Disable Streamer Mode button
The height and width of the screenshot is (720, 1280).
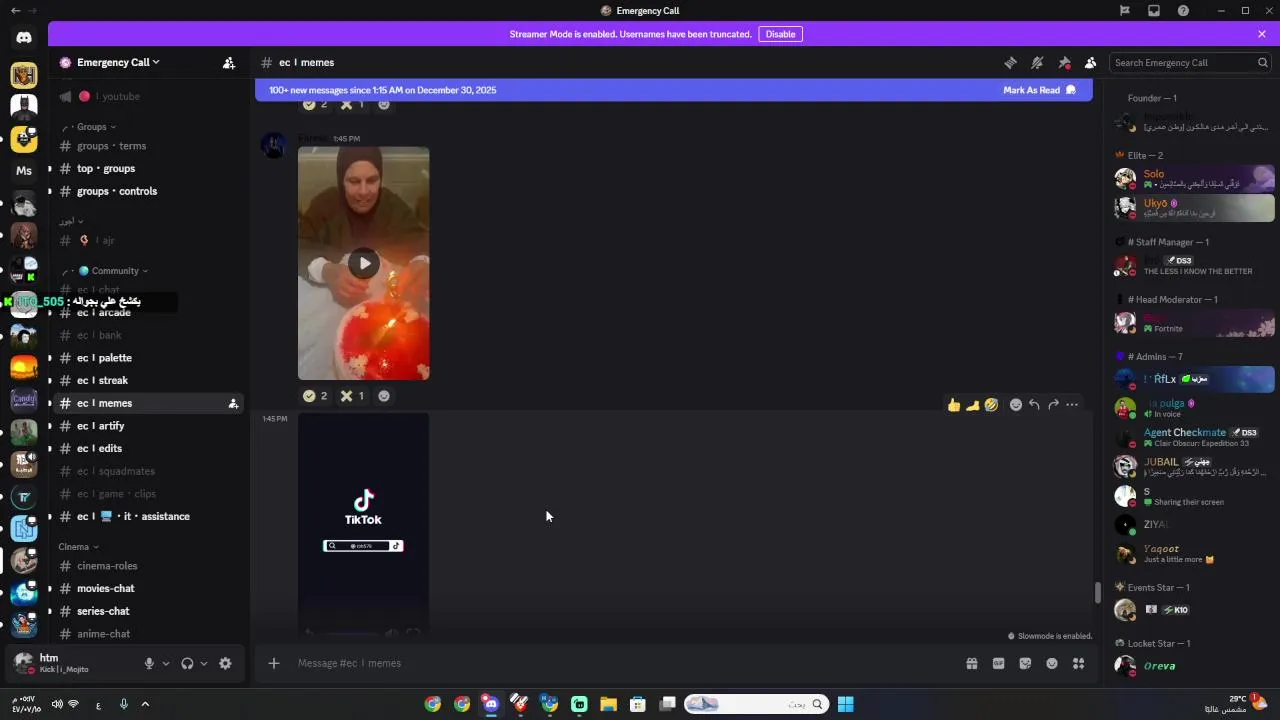point(780,34)
